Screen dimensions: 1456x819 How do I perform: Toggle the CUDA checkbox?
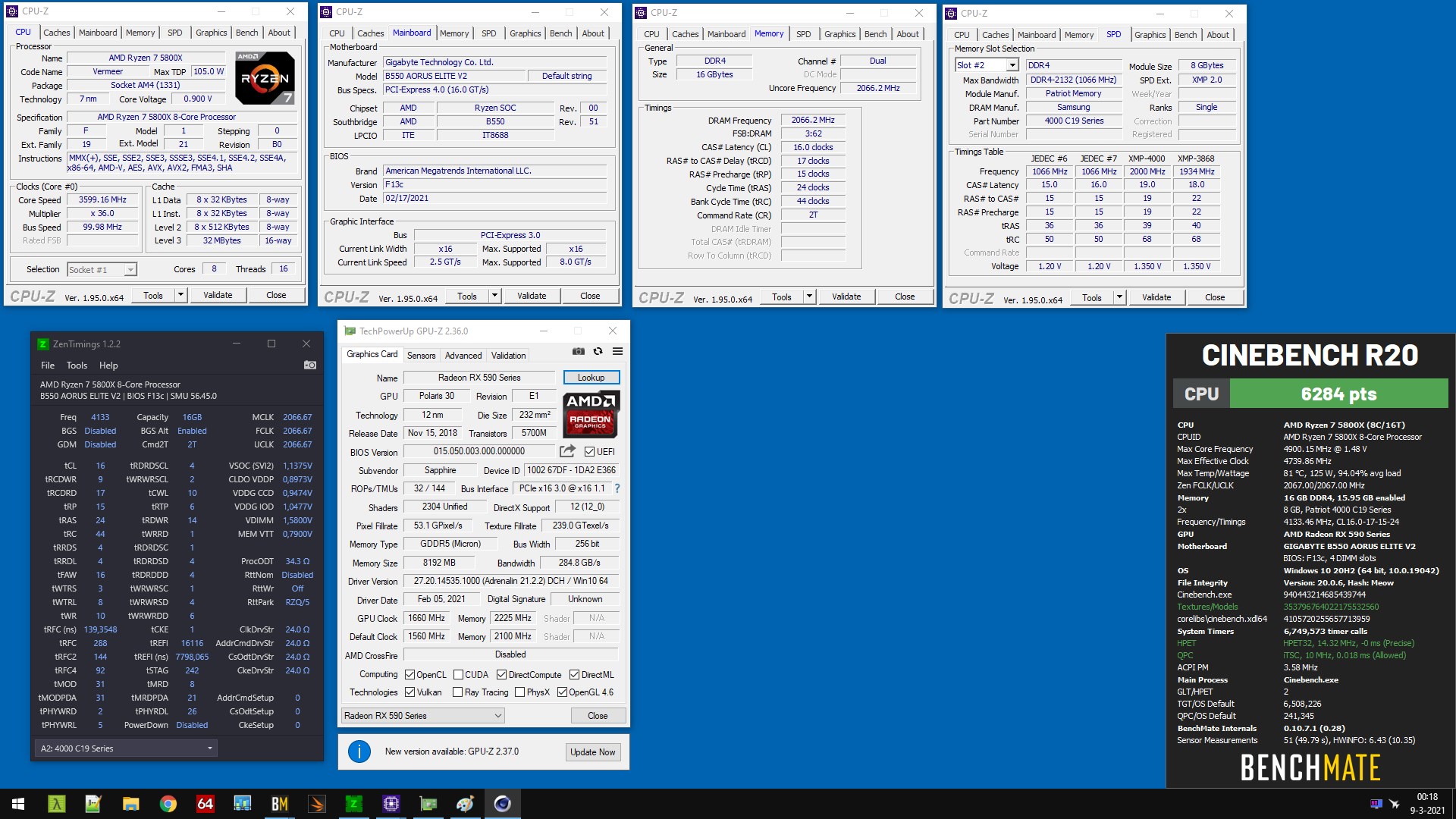click(x=458, y=675)
